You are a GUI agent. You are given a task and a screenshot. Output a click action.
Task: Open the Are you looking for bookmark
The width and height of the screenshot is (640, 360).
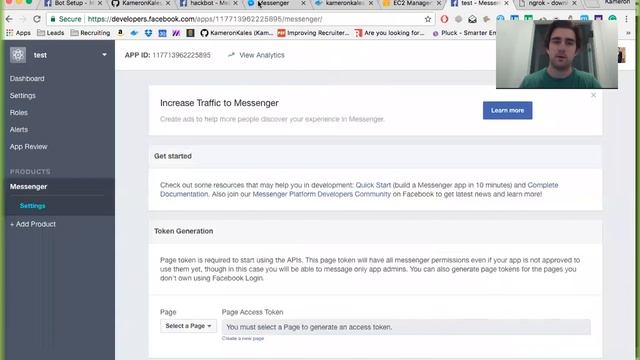click(390, 33)
